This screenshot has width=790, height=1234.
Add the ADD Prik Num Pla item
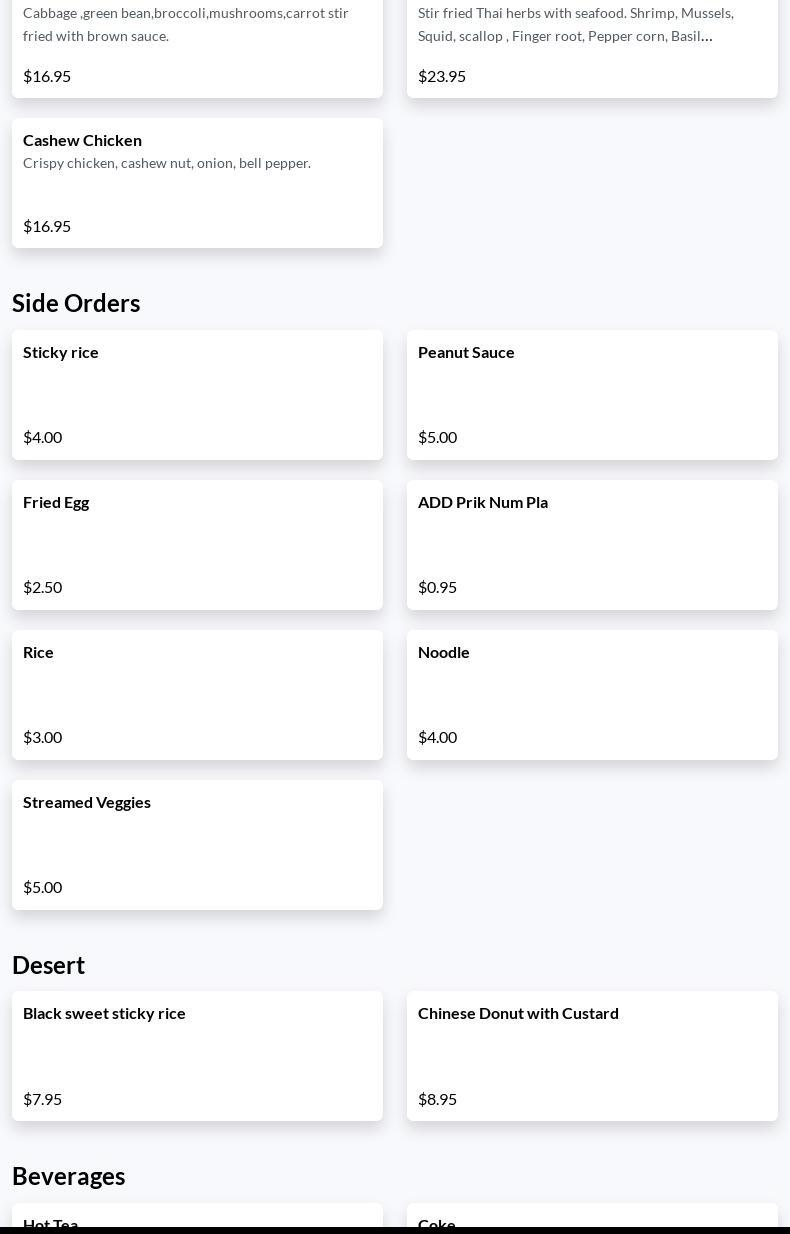pyautogui.click(x=592, y=544)
